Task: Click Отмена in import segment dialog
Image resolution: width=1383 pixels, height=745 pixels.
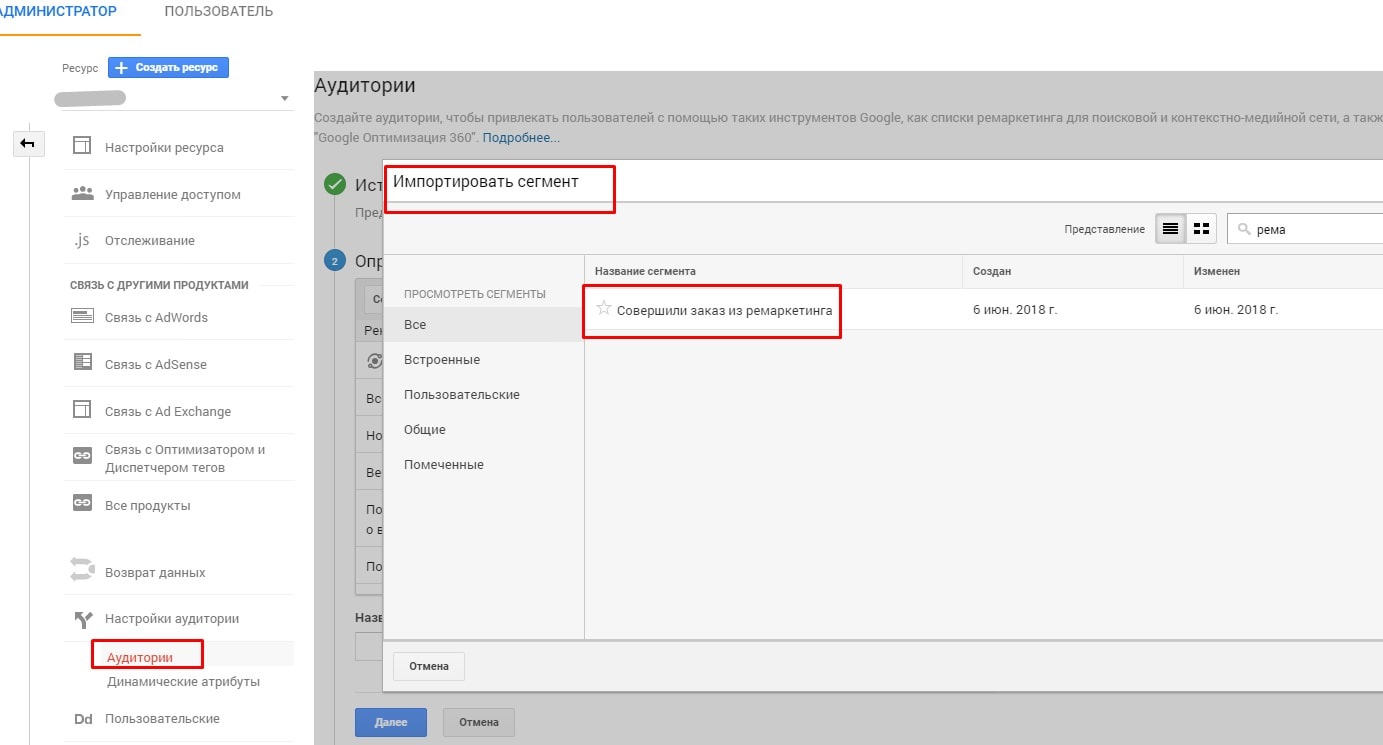Action: (x=429, y=666)
